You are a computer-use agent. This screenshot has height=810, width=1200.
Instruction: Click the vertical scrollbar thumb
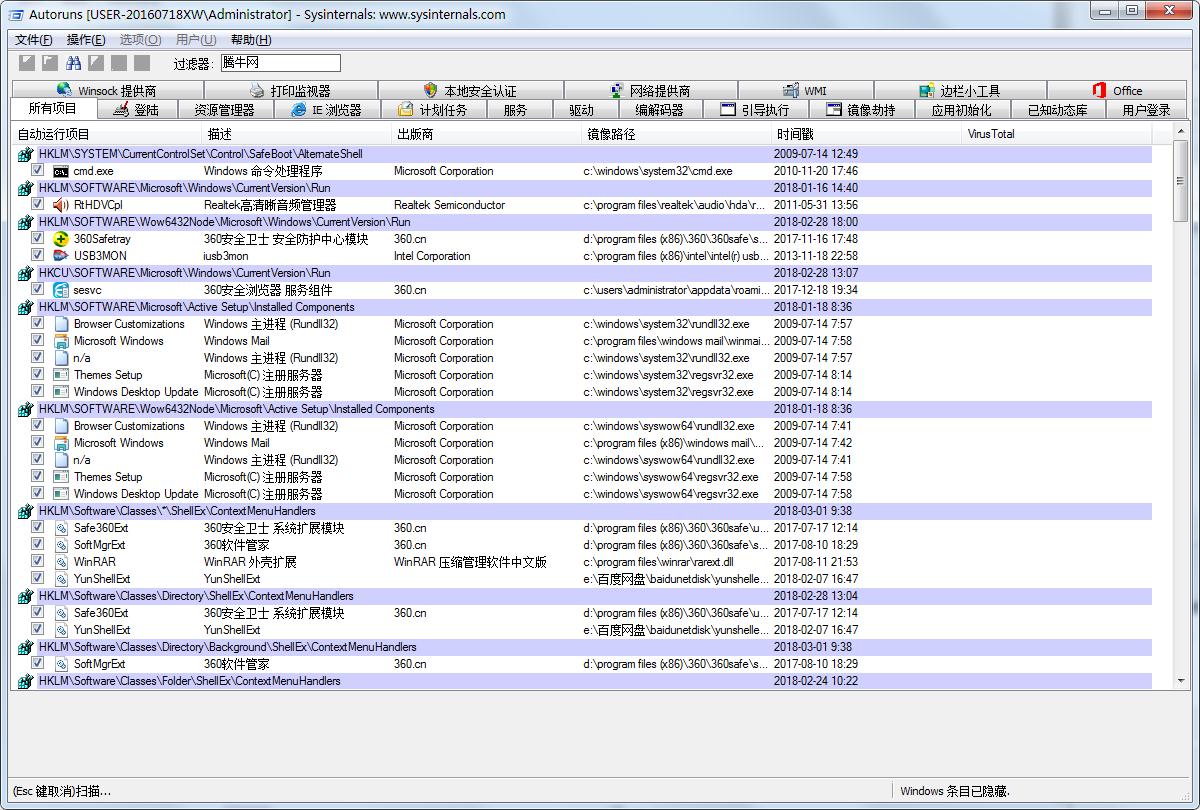(x=1181, y=181)
